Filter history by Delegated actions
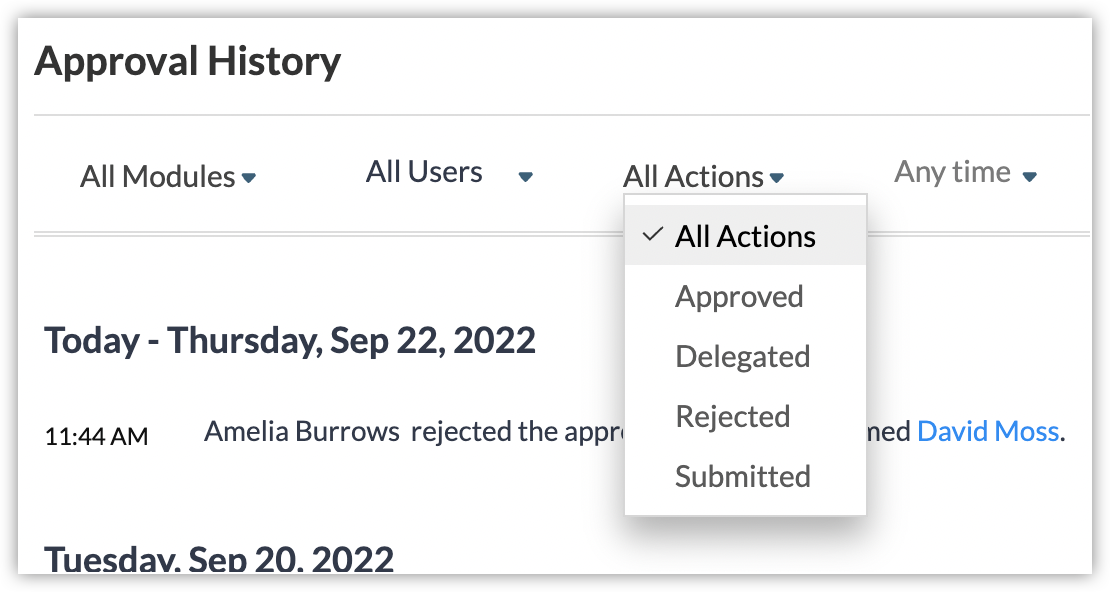The height and width of the screenshot is (592, 1110). 742,356
